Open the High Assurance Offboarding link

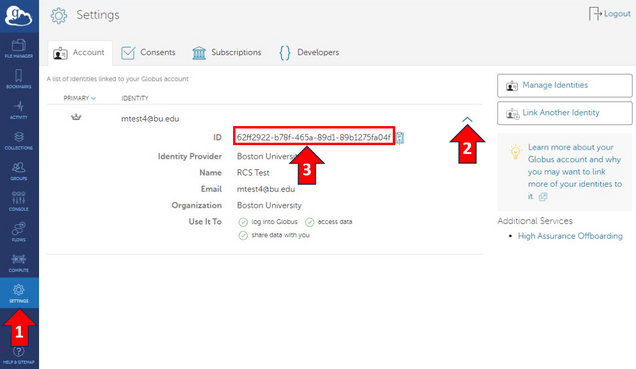pos(570,236)
